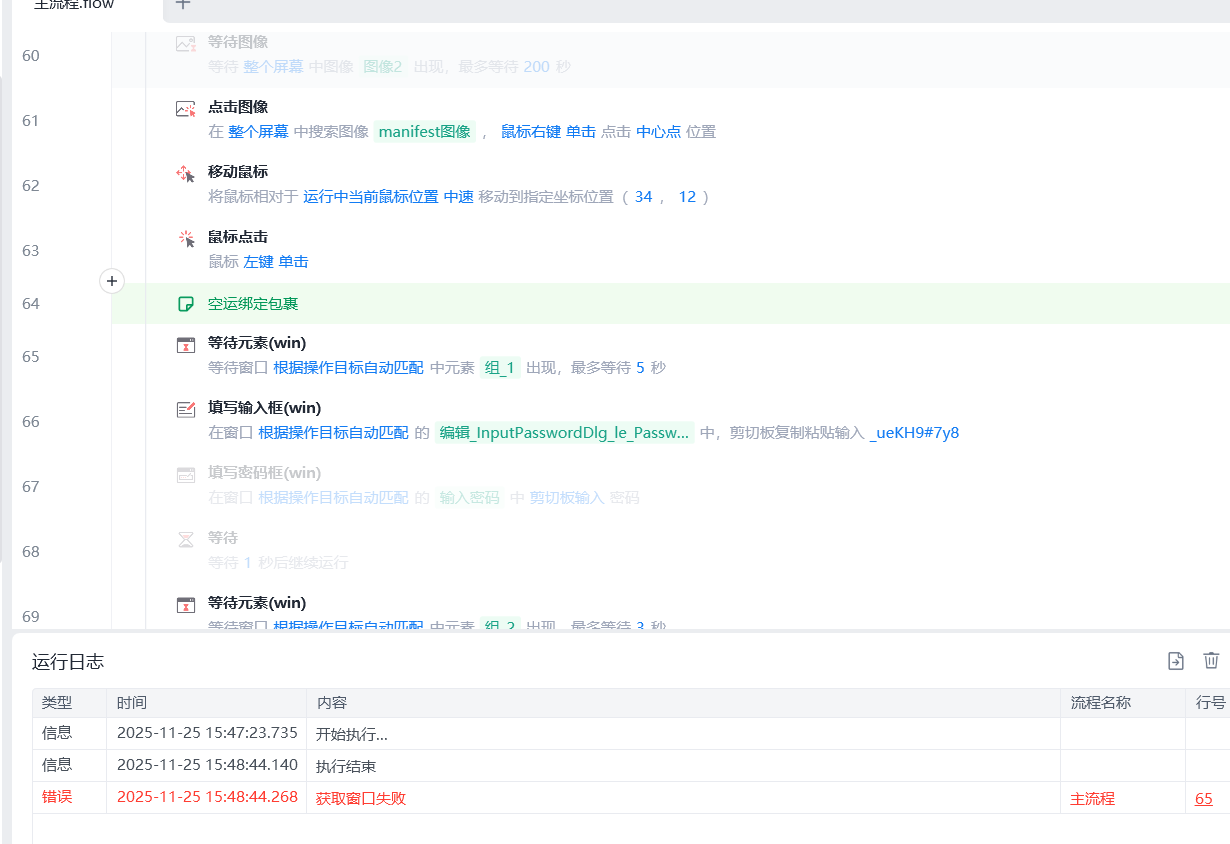Edit input value _ueKH9#7y8
This screenshot has height=844, width=1230.
pos(914,433)
